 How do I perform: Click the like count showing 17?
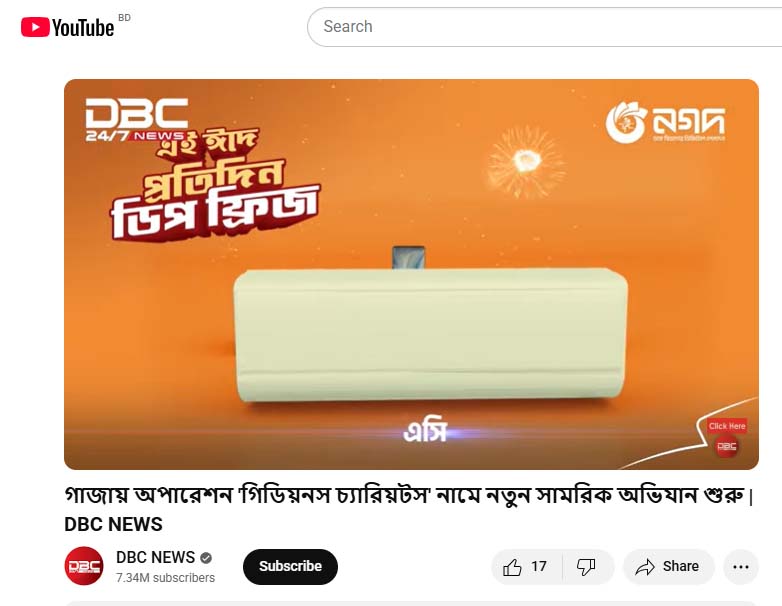539,567
